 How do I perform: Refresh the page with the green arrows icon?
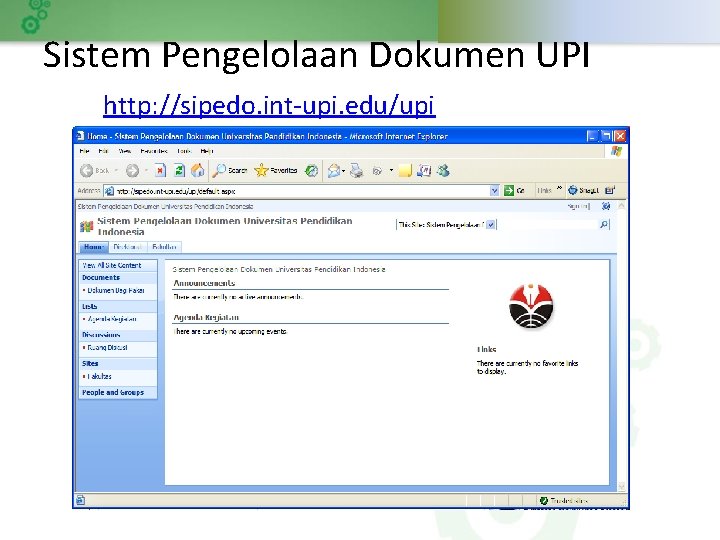[x=180, y=171]
